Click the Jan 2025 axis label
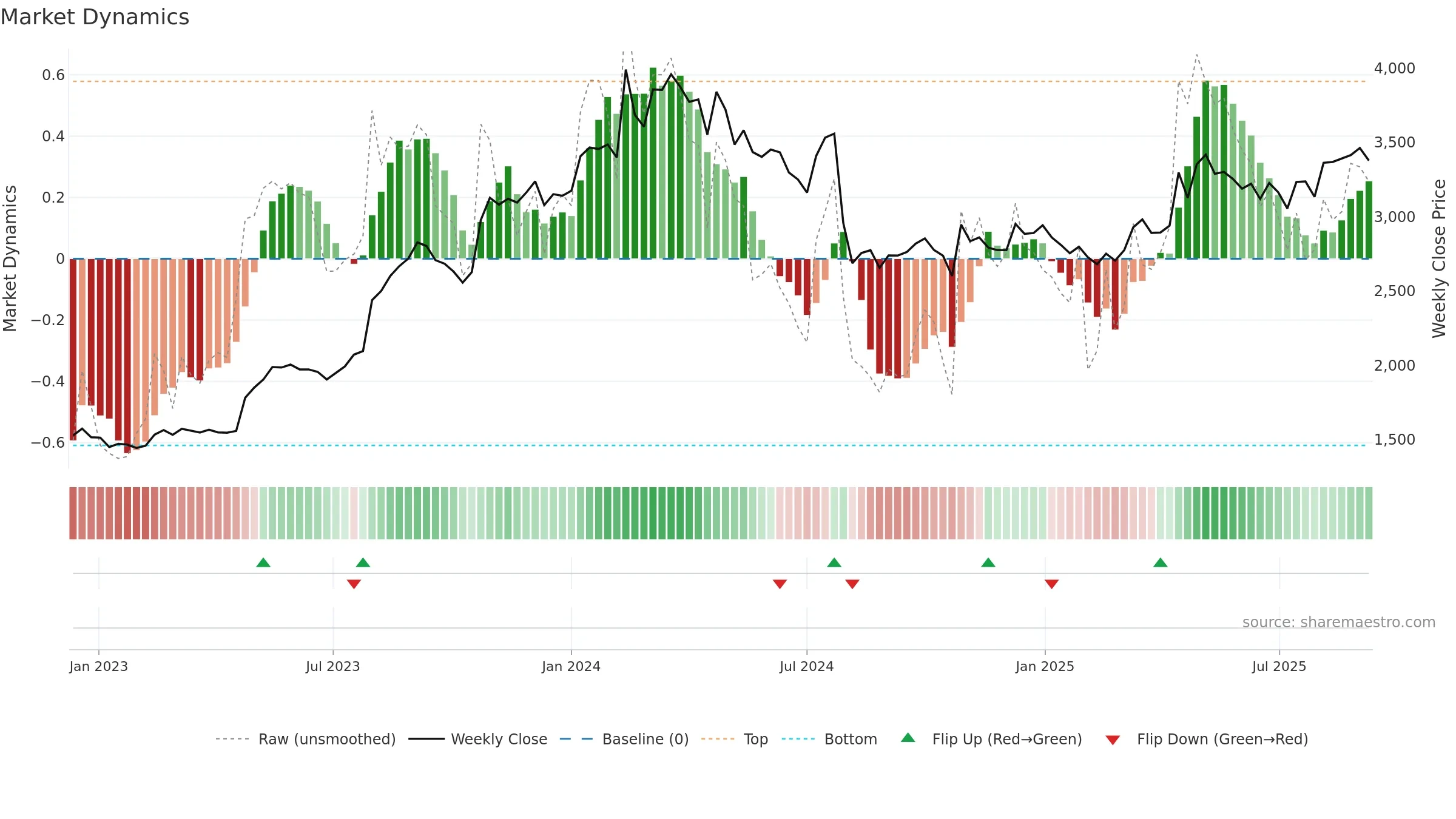Screen dimensions: 1456x819 [x=1045, y=666]
